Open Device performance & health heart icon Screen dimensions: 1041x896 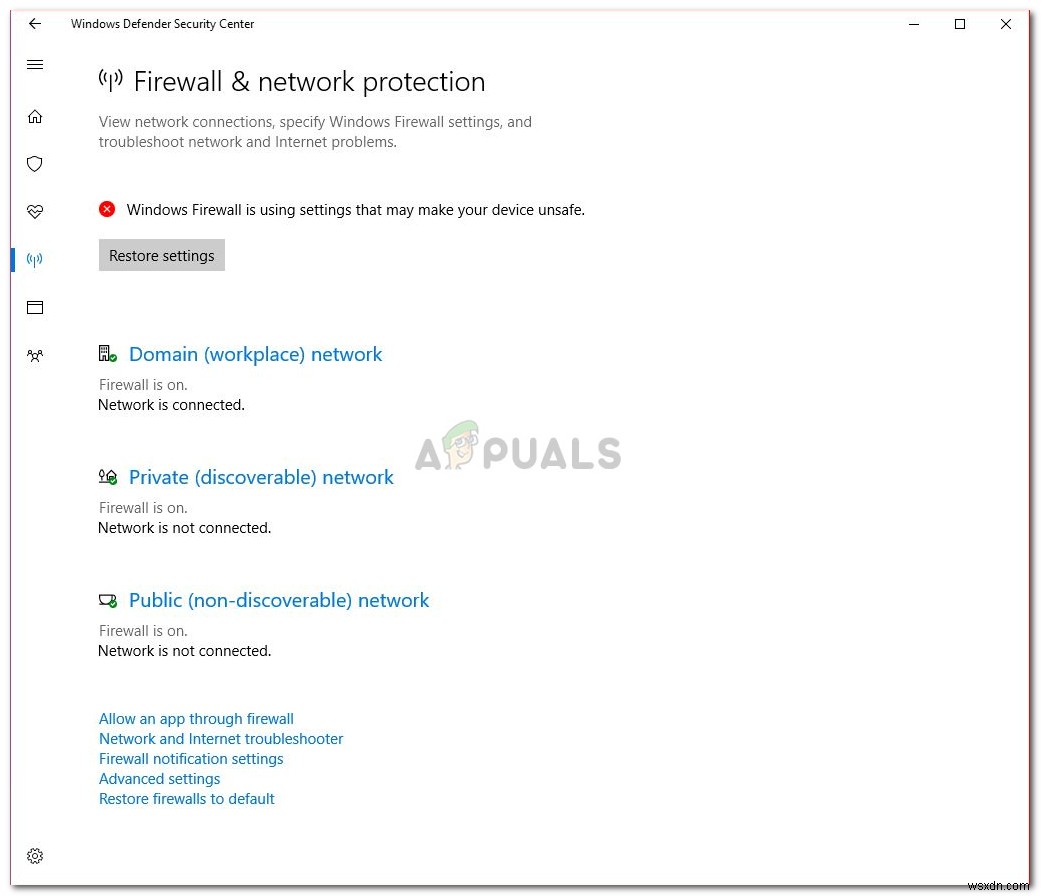35,211
